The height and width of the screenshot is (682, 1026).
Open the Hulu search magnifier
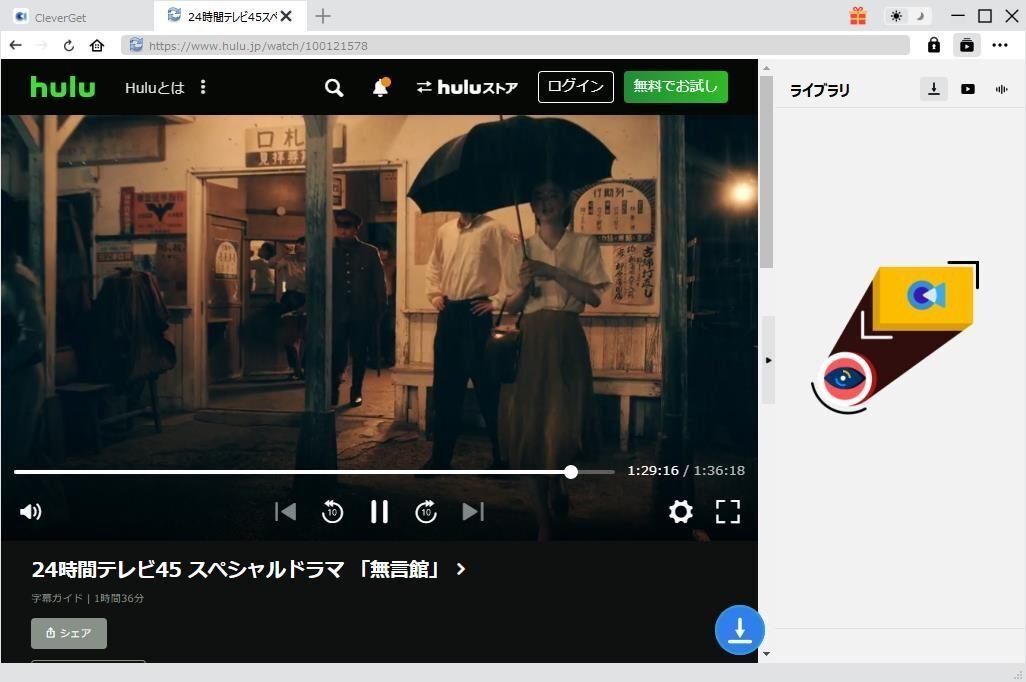pyautogui.click(x=334, y=88)
